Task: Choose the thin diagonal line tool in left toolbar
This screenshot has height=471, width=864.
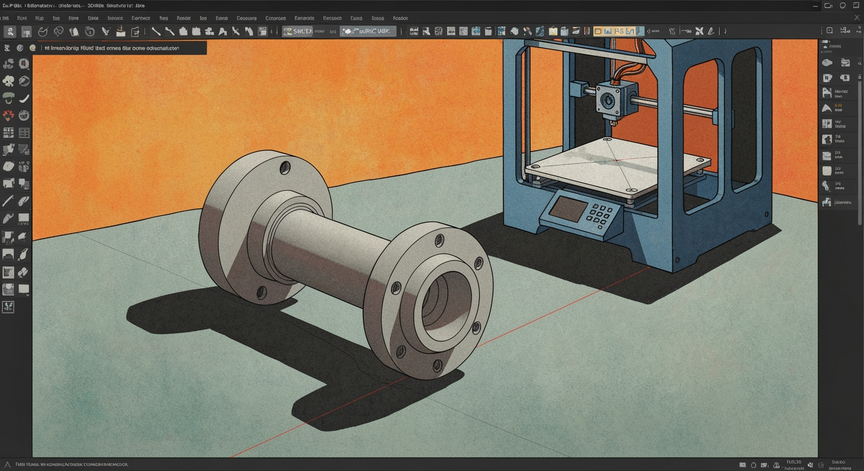Action: (x=8, y=201)
